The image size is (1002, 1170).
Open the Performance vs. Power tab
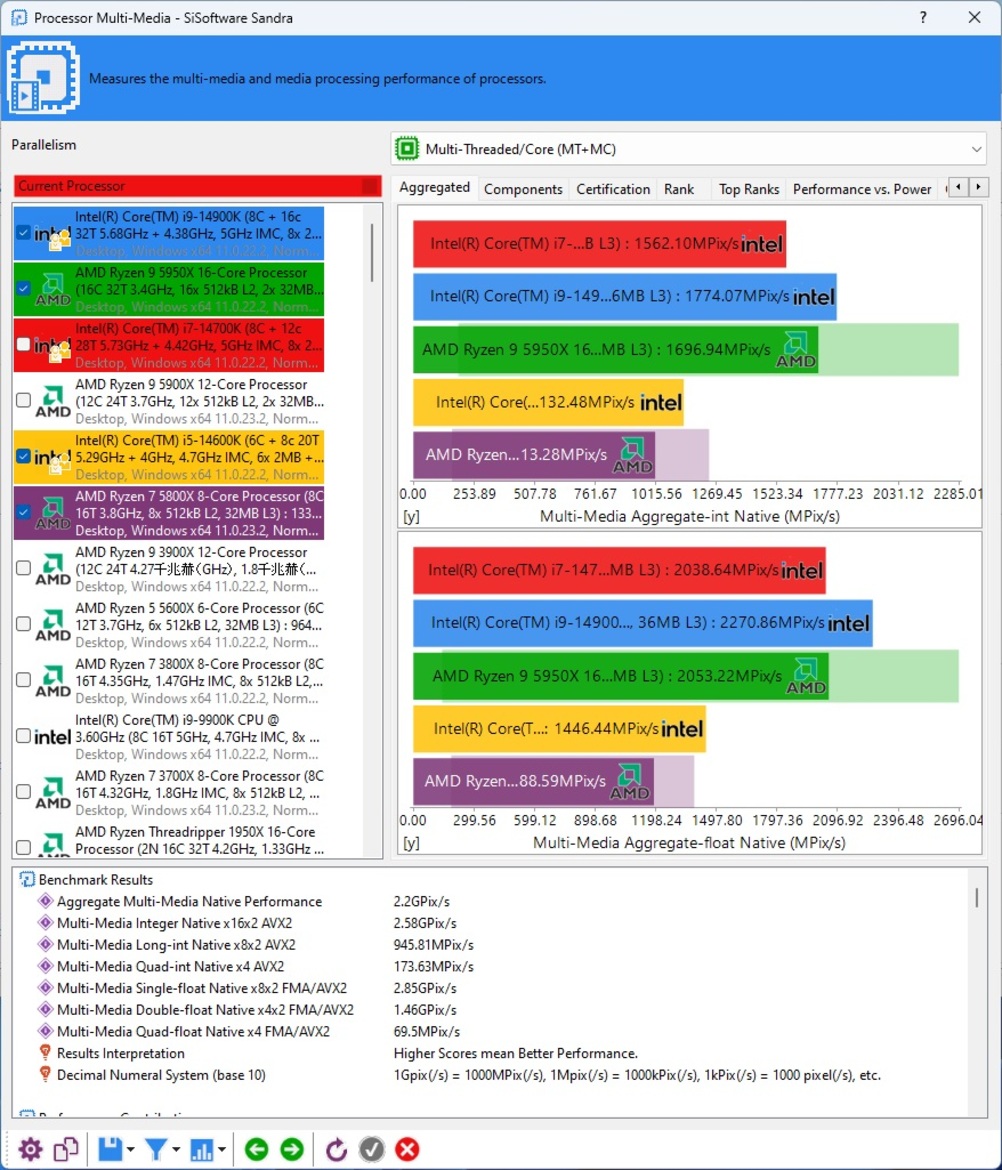coord(862,190)
